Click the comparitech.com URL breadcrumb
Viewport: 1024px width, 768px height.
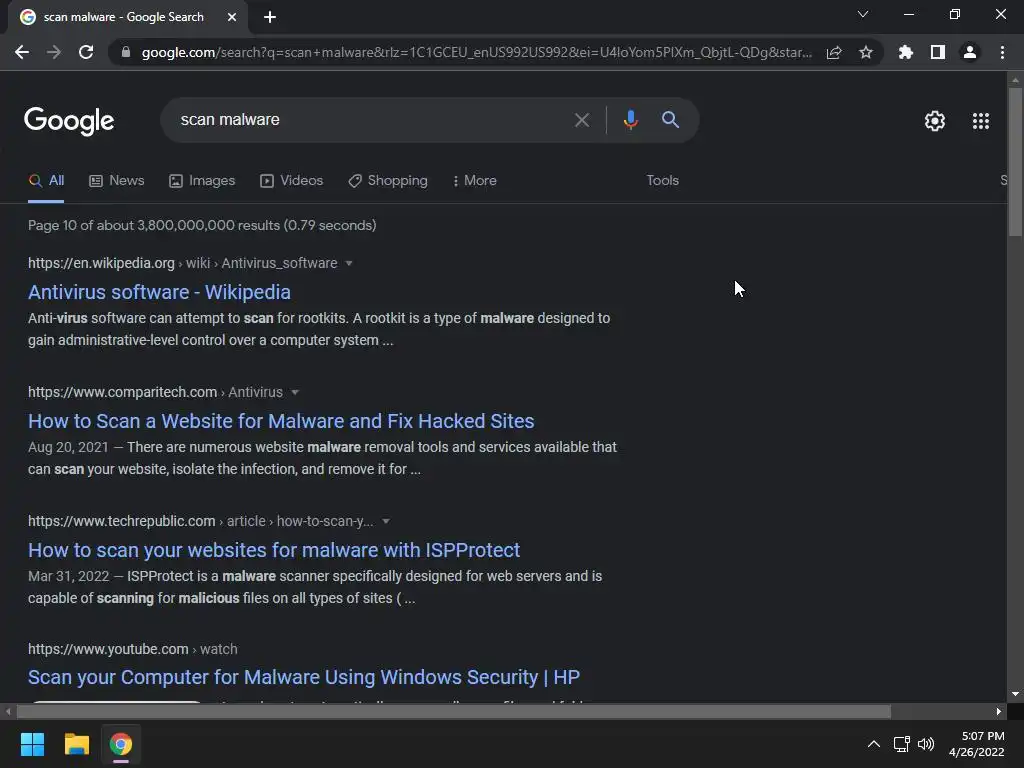[155, 392]
